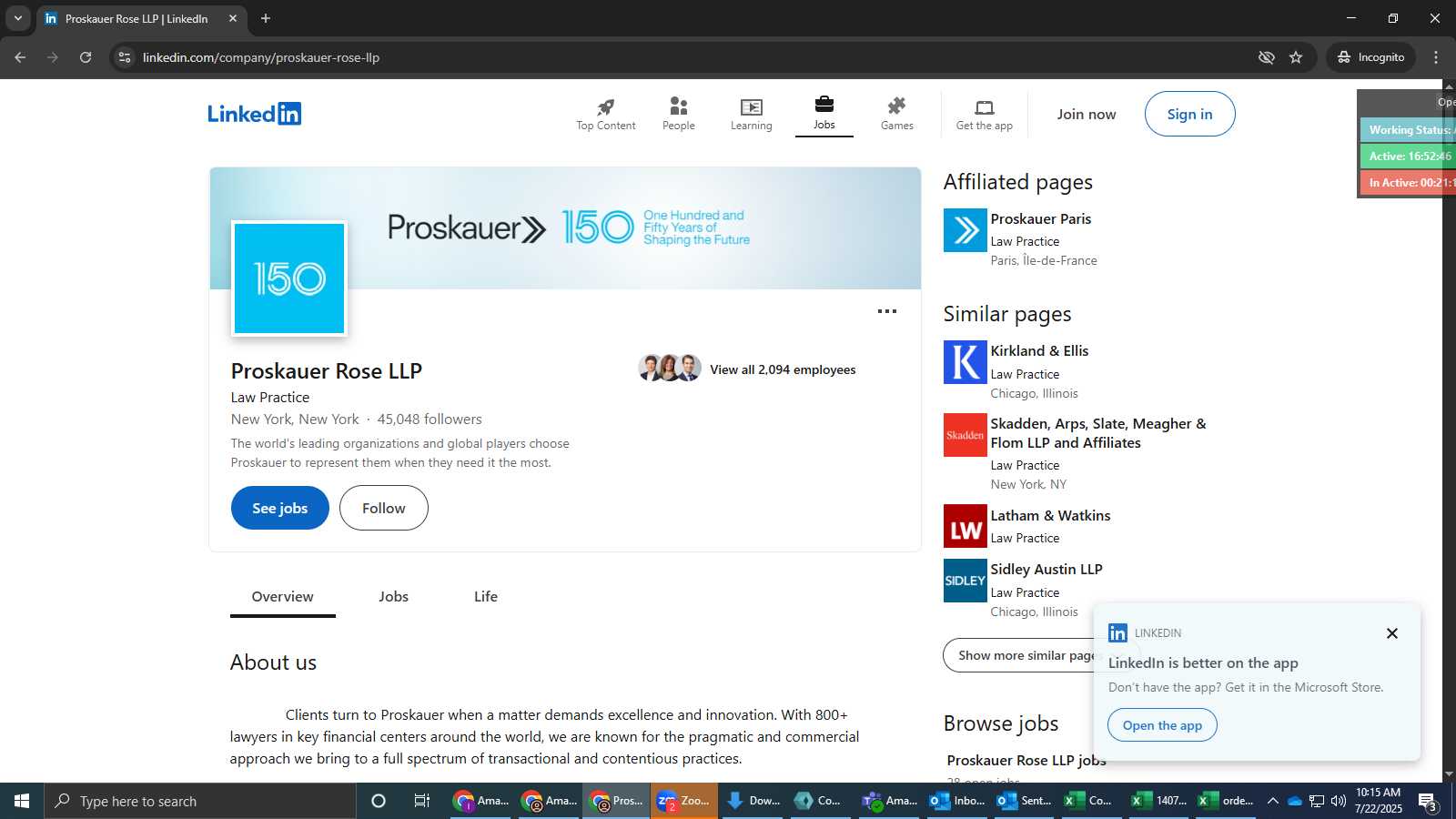The width and height of the screenshot is (1456, 819).
Task: Open Latham & Watkins link
Action: (x=1050, y=516)
